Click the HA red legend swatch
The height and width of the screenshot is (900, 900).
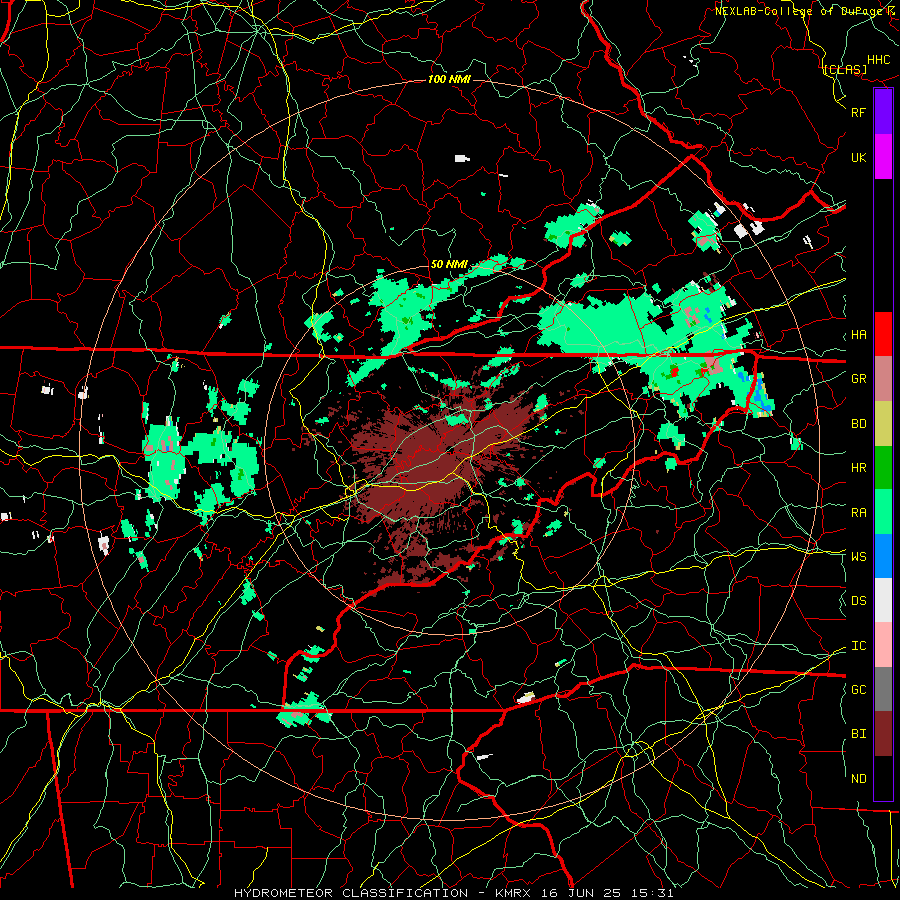pyautogui.click(x=883, y=334)
